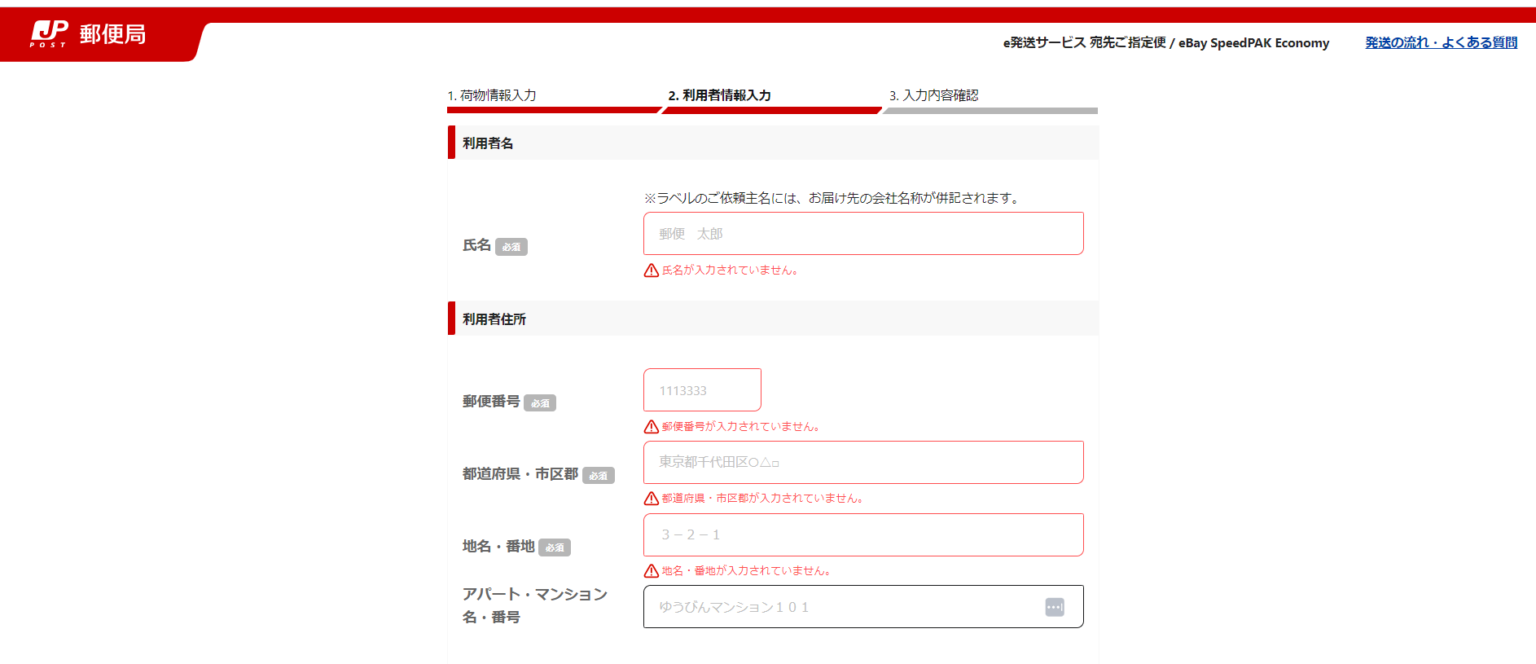1536x664 pixels.
Task: Click the warning icon below the 都道府県・市区郡 field
Action: pos(650,497)
